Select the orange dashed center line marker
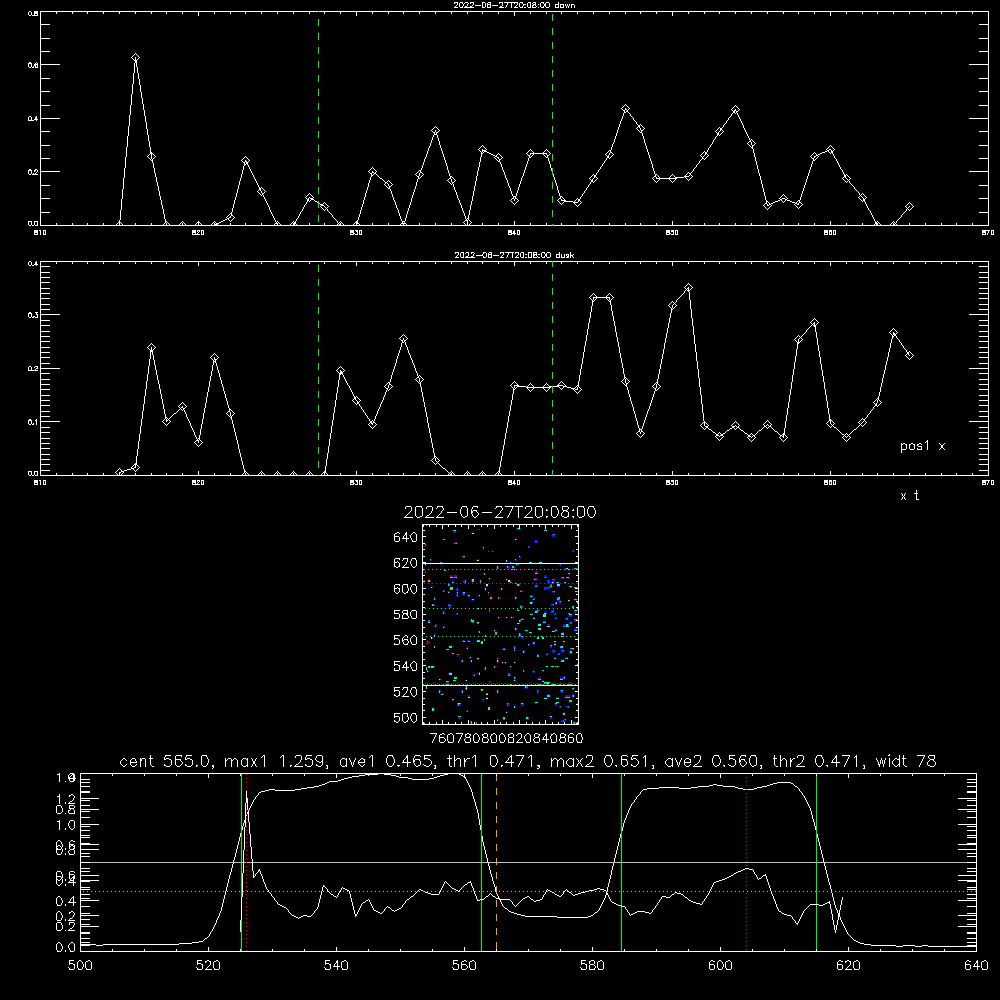Image resolution: width=1000 pixels, height=1000 pixels. point(496,861)
